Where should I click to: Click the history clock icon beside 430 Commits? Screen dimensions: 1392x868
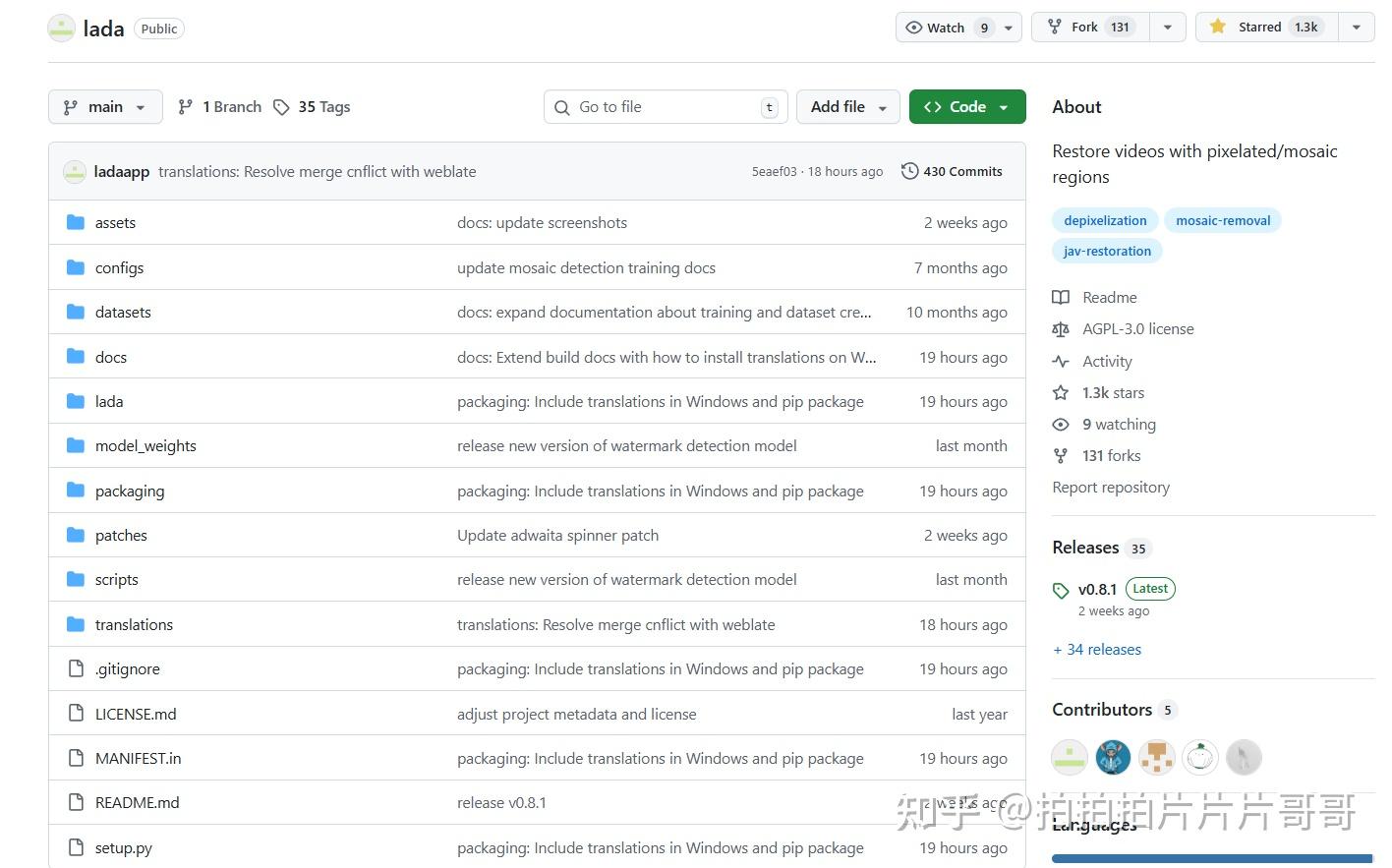click(910, 171)
